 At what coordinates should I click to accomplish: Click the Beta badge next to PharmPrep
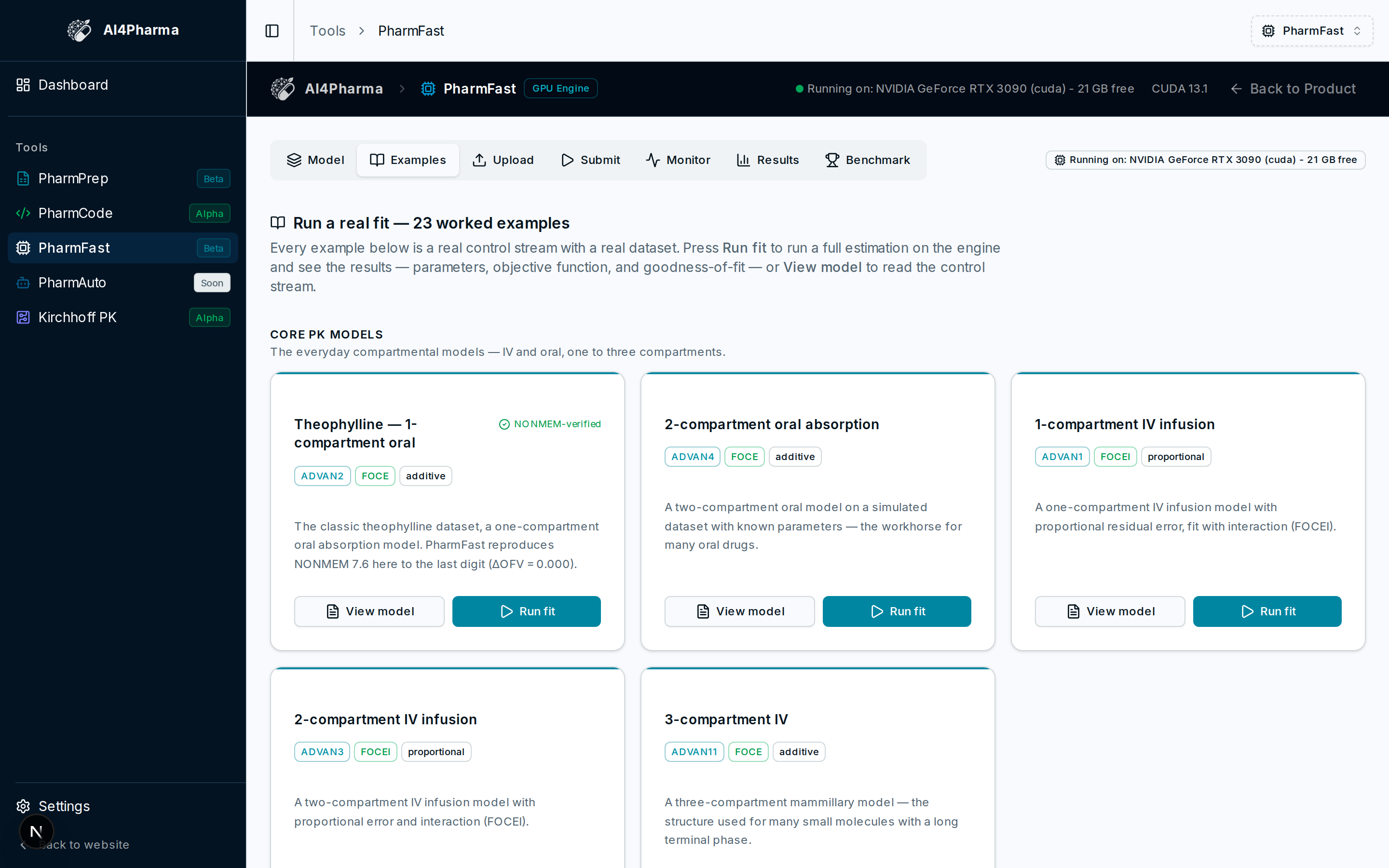click(213, 178)
